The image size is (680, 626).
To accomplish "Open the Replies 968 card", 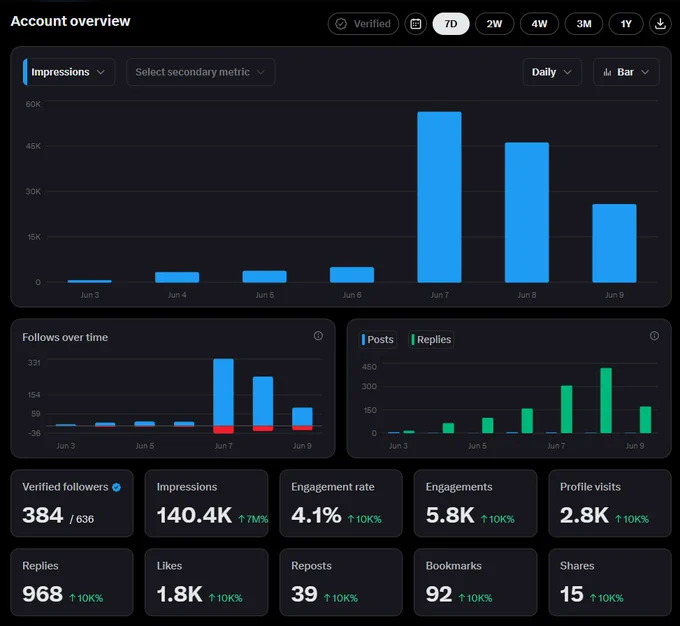I will point(72,582).
